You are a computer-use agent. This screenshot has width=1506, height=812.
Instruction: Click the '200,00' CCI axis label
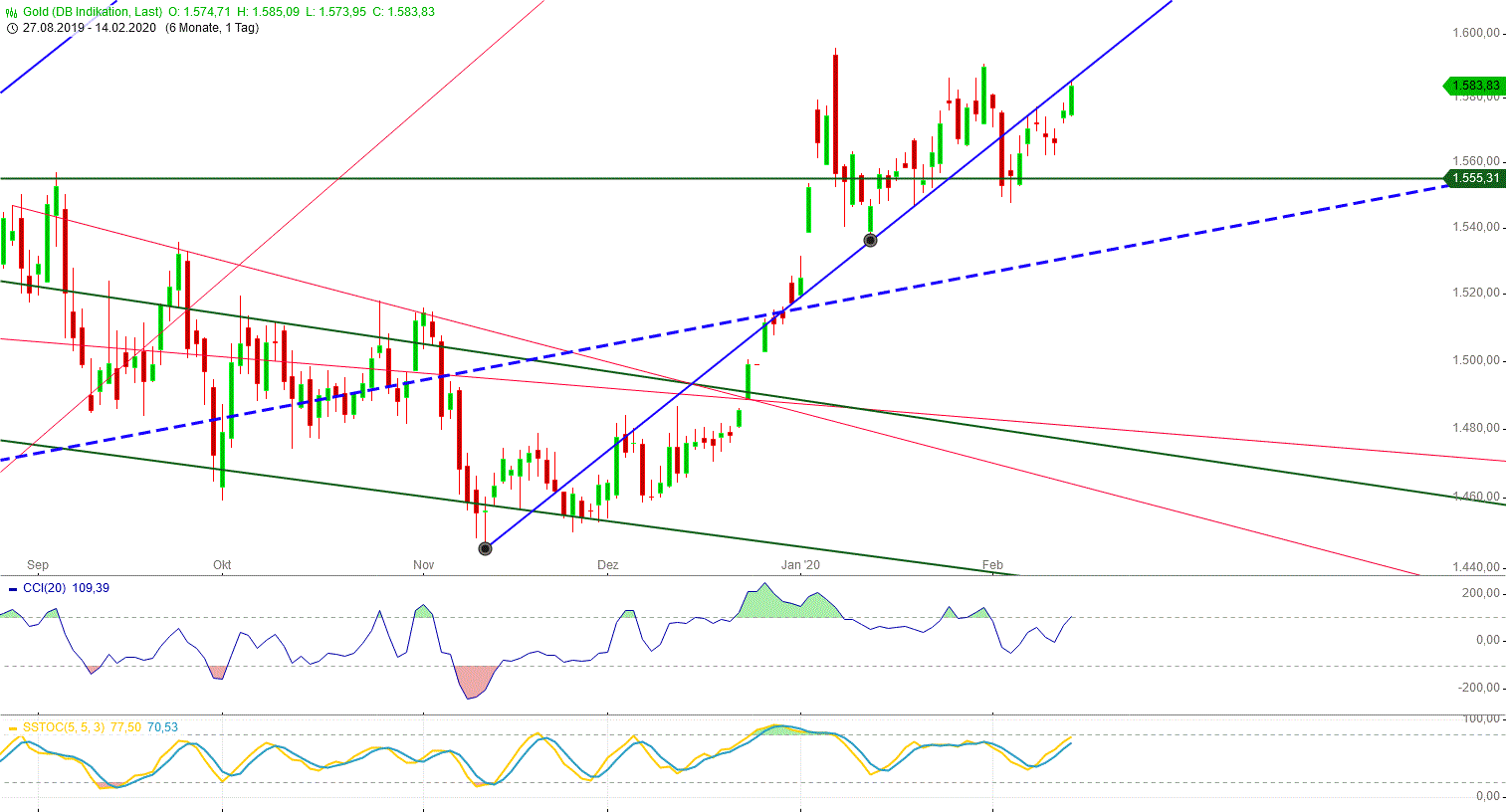(1480, 593)
